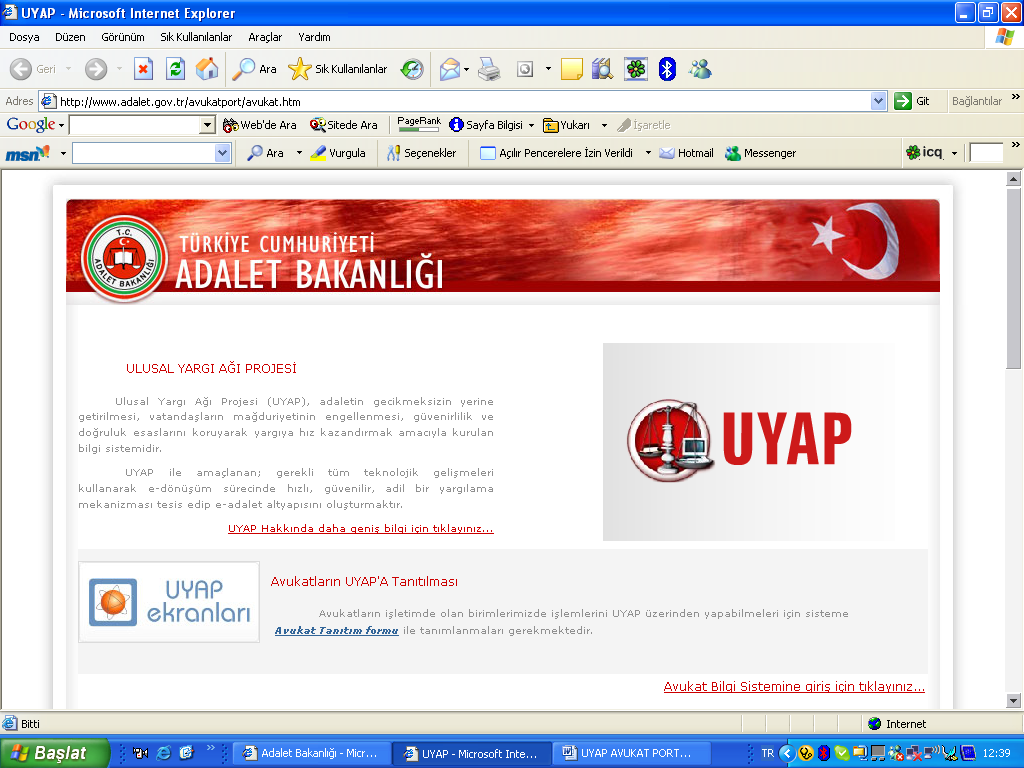Expand popup blocker dropdown arrow
The height and width of the screenshot is (768, 1024).
(648, 153)
